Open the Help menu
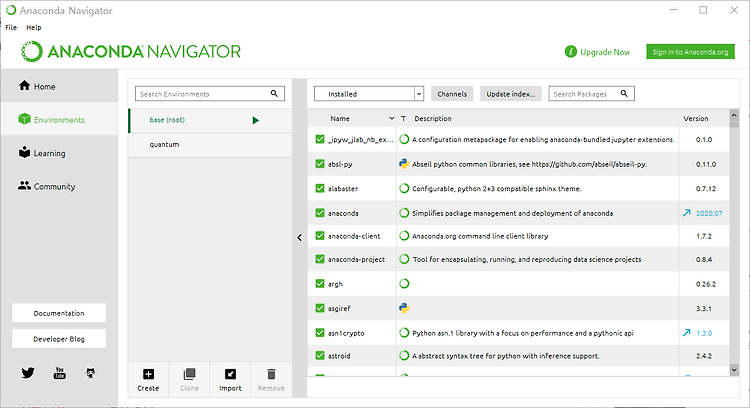 point(33,27)
